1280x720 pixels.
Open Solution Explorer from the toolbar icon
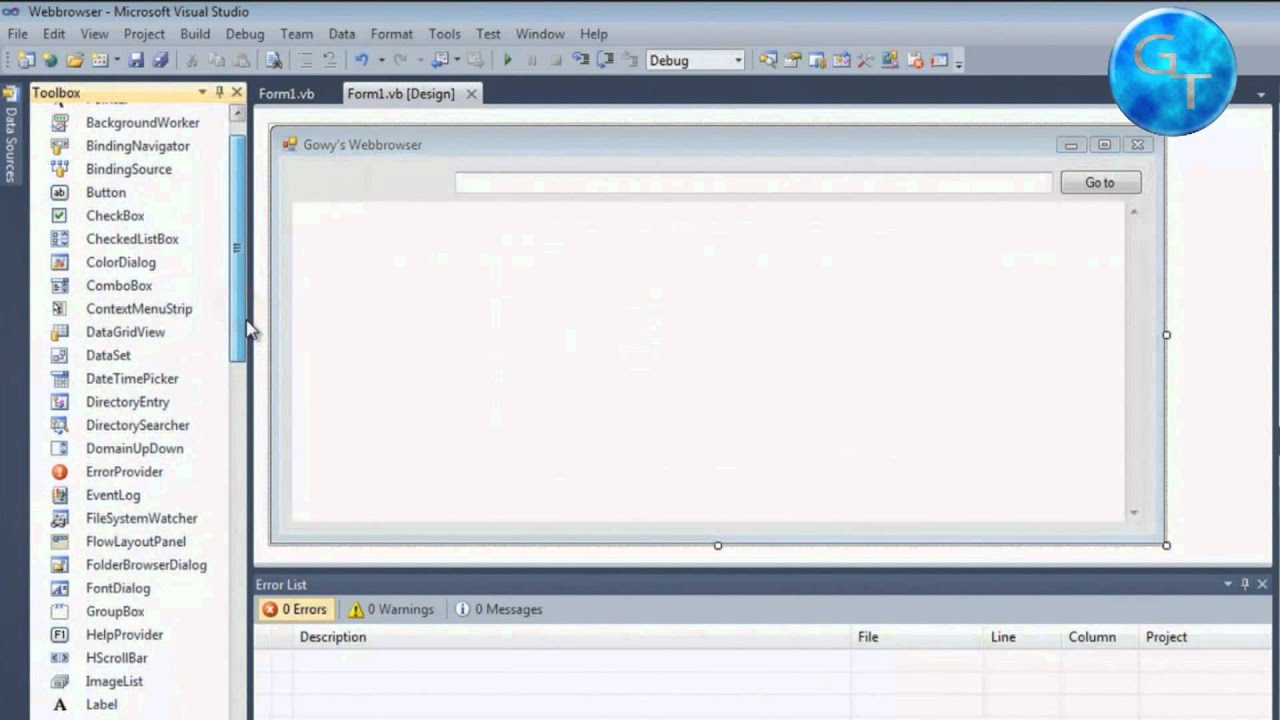(x=768, y=60)
